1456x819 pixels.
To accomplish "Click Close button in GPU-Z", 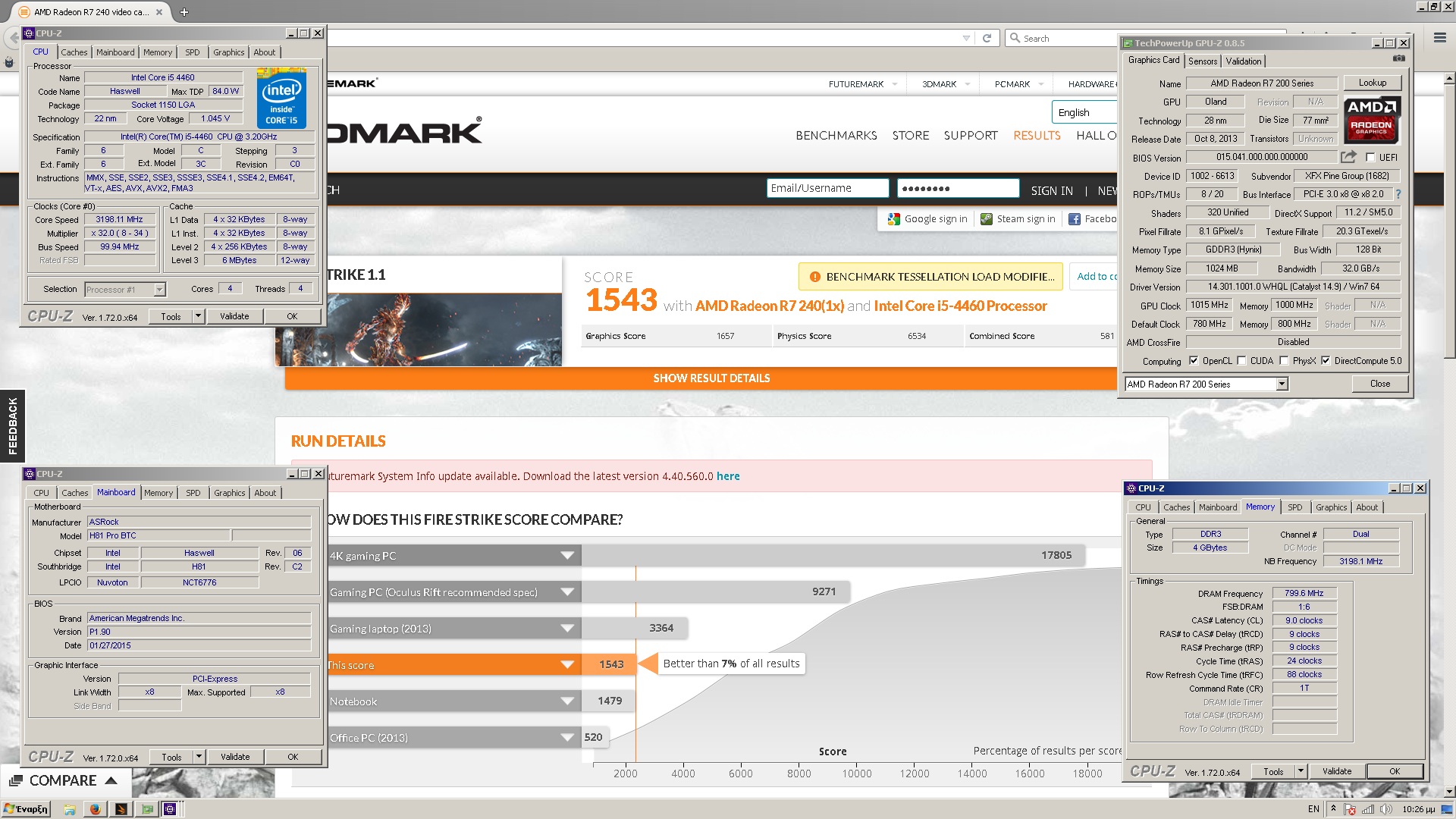I will [1380, 384].
